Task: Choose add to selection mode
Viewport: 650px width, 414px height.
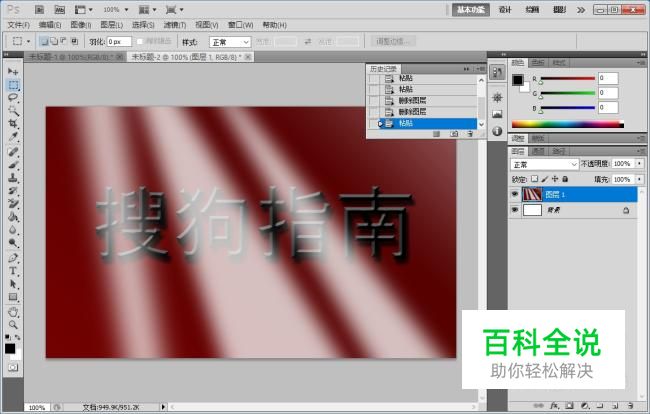Action: 54,41
